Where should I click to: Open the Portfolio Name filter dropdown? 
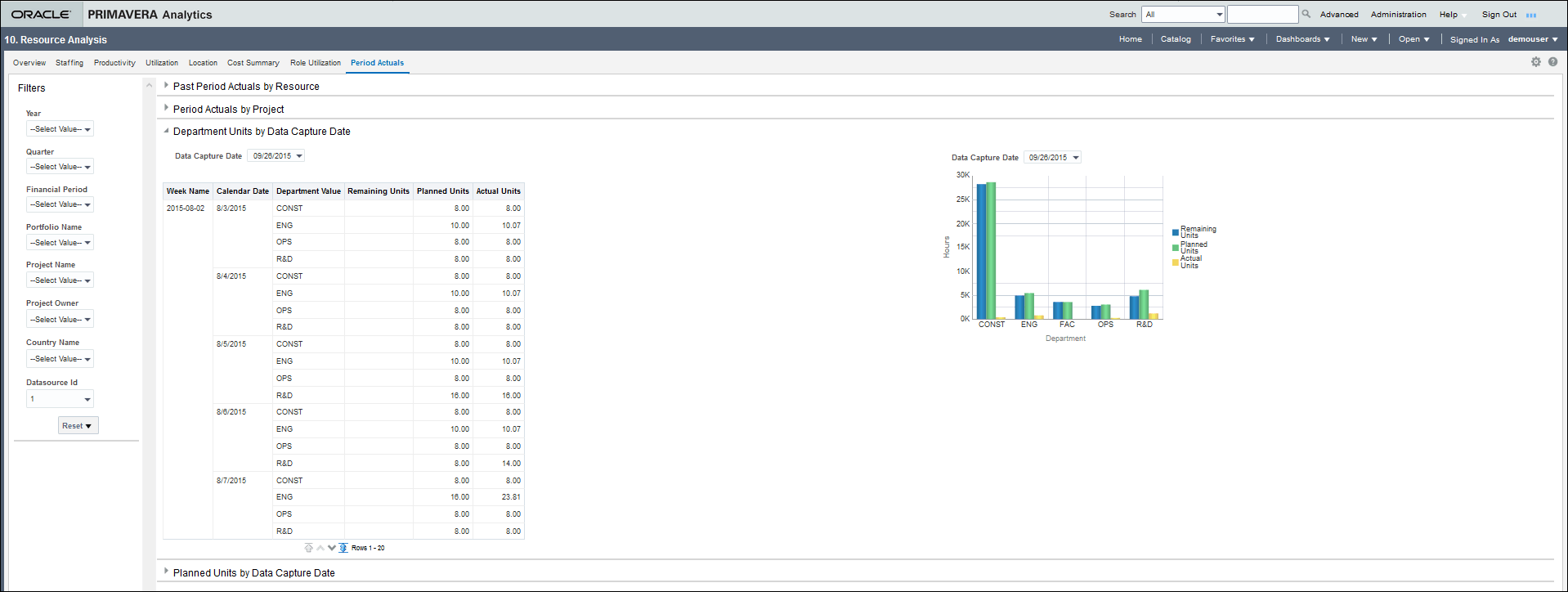[60, 243]
